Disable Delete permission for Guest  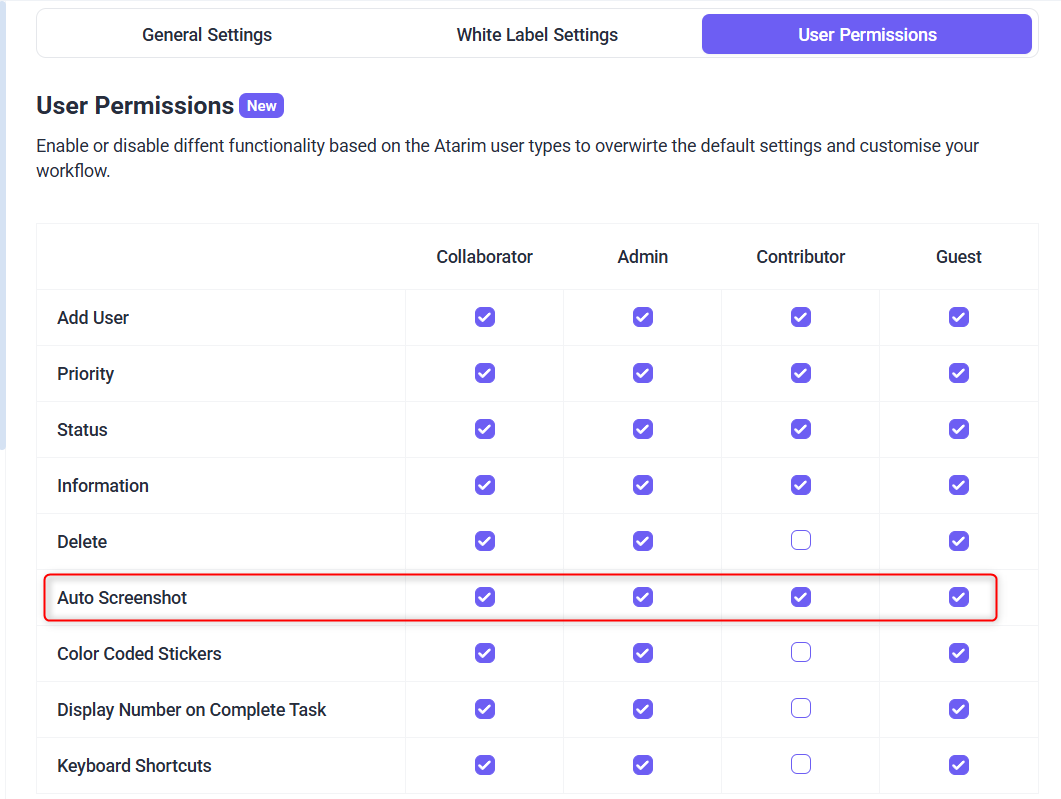click(959, 541)
